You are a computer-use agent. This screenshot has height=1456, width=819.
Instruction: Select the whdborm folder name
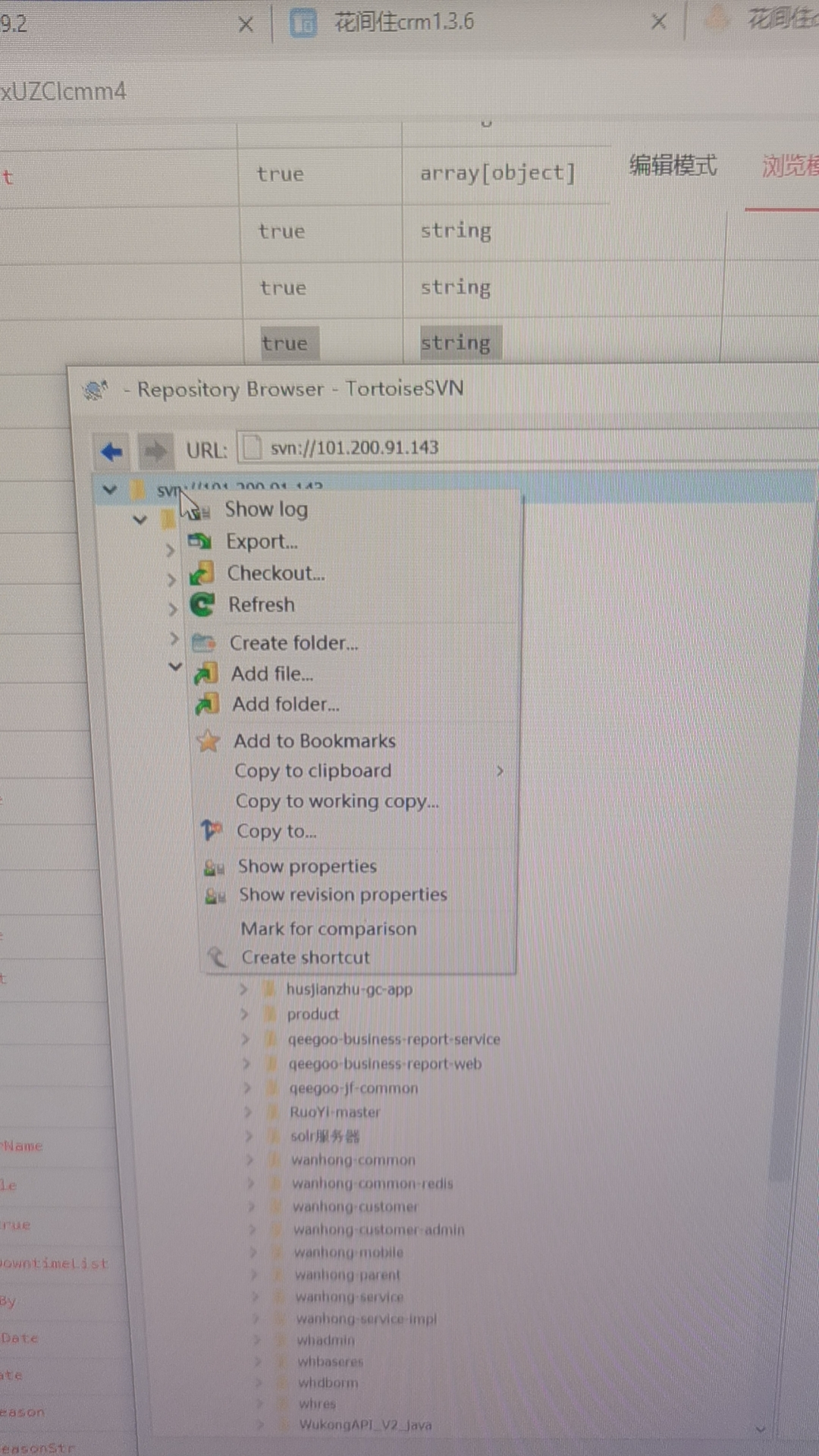(x=328, y=1382)
